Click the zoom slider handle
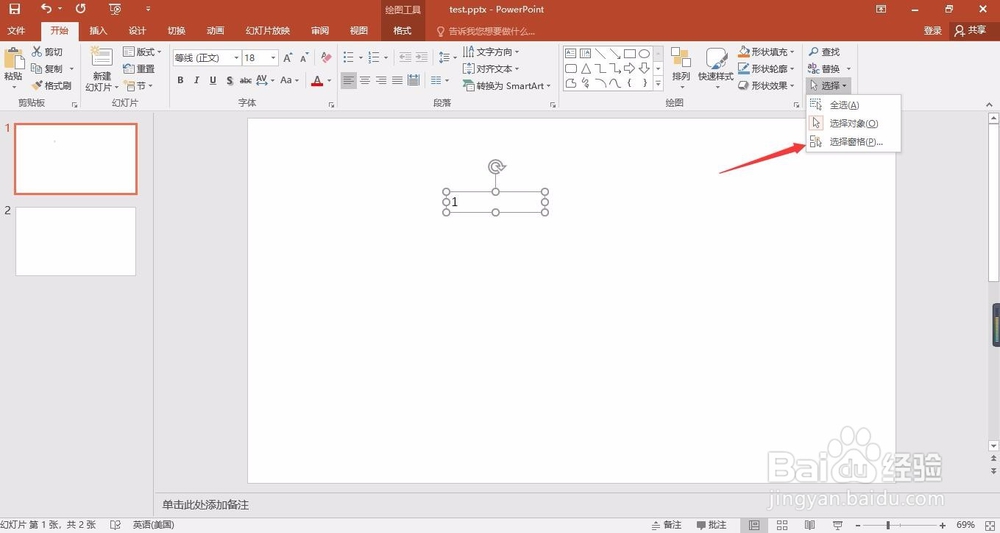Screen dimensions: 1000x533 (887, 525)
